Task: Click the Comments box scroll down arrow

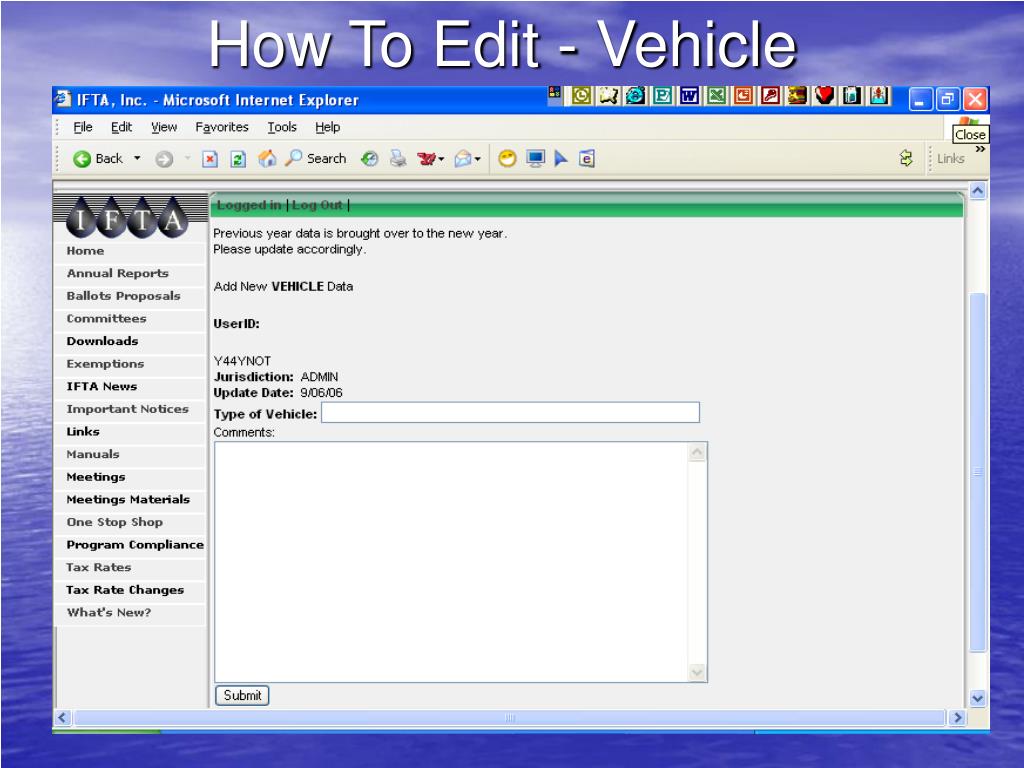Action: pyautogui.click(x=697, y=673)
